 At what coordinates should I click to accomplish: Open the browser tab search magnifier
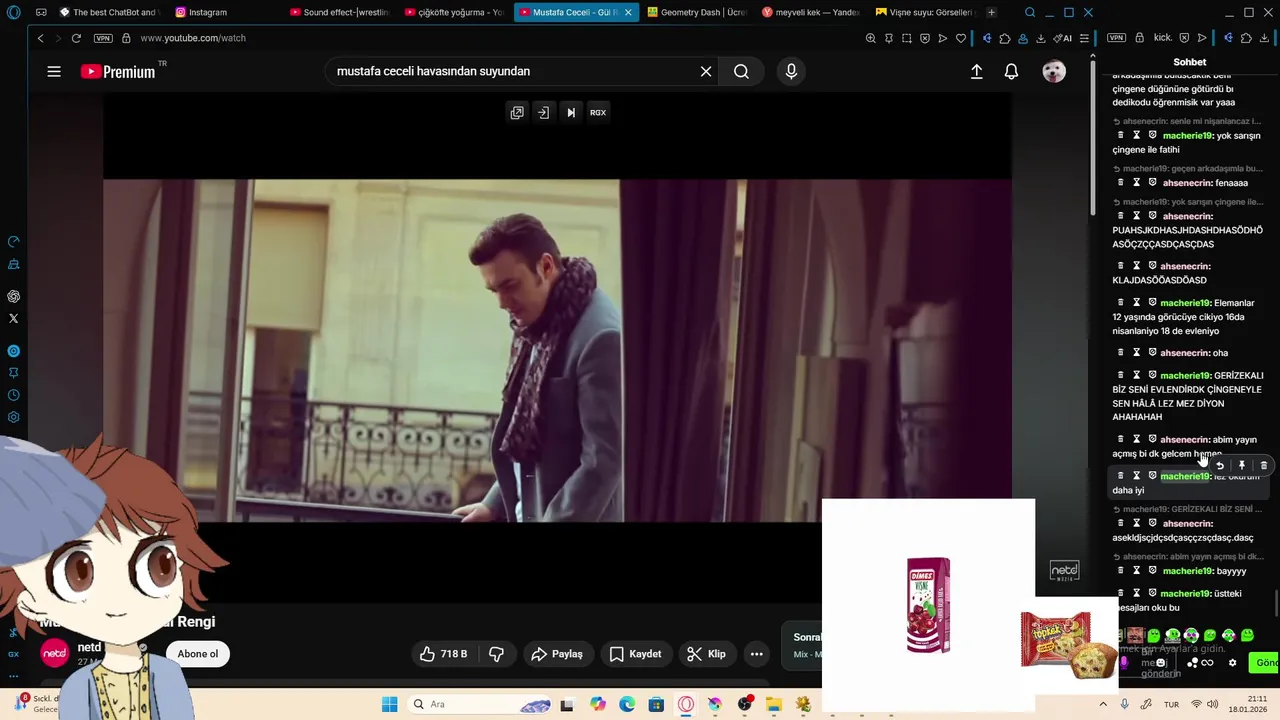[x=1030, y=12]
